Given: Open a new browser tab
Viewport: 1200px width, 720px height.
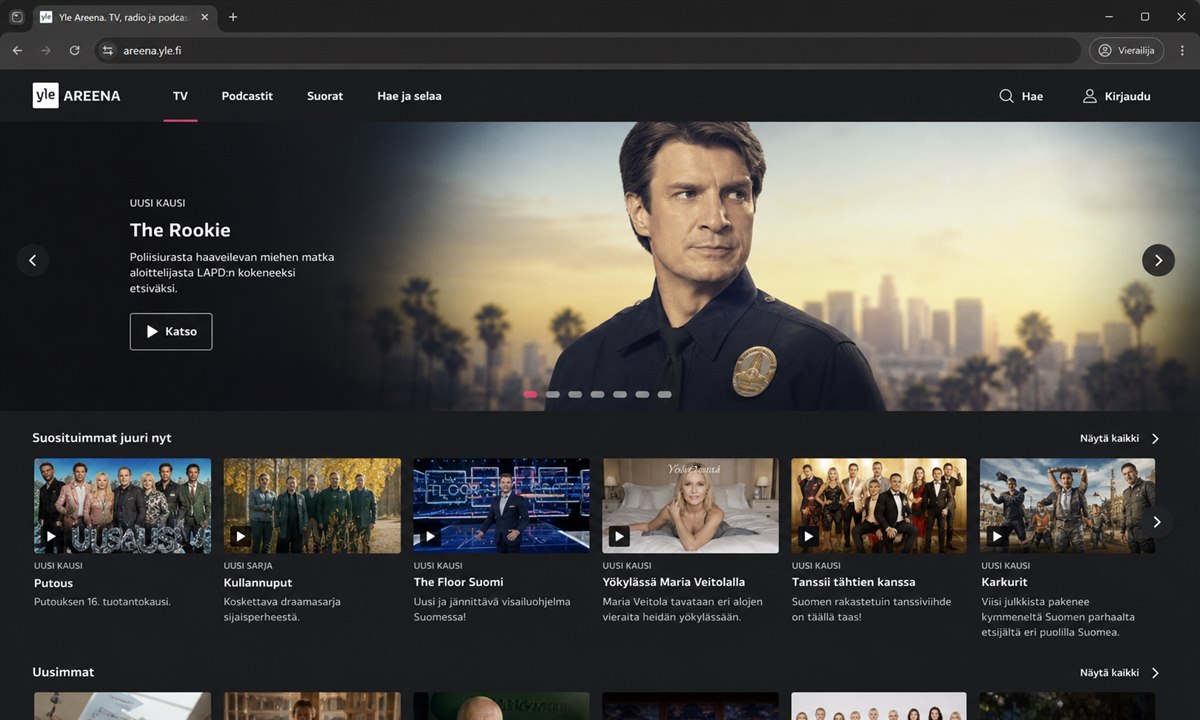Looking at the screenshot, I should click(x=233, y=17).
